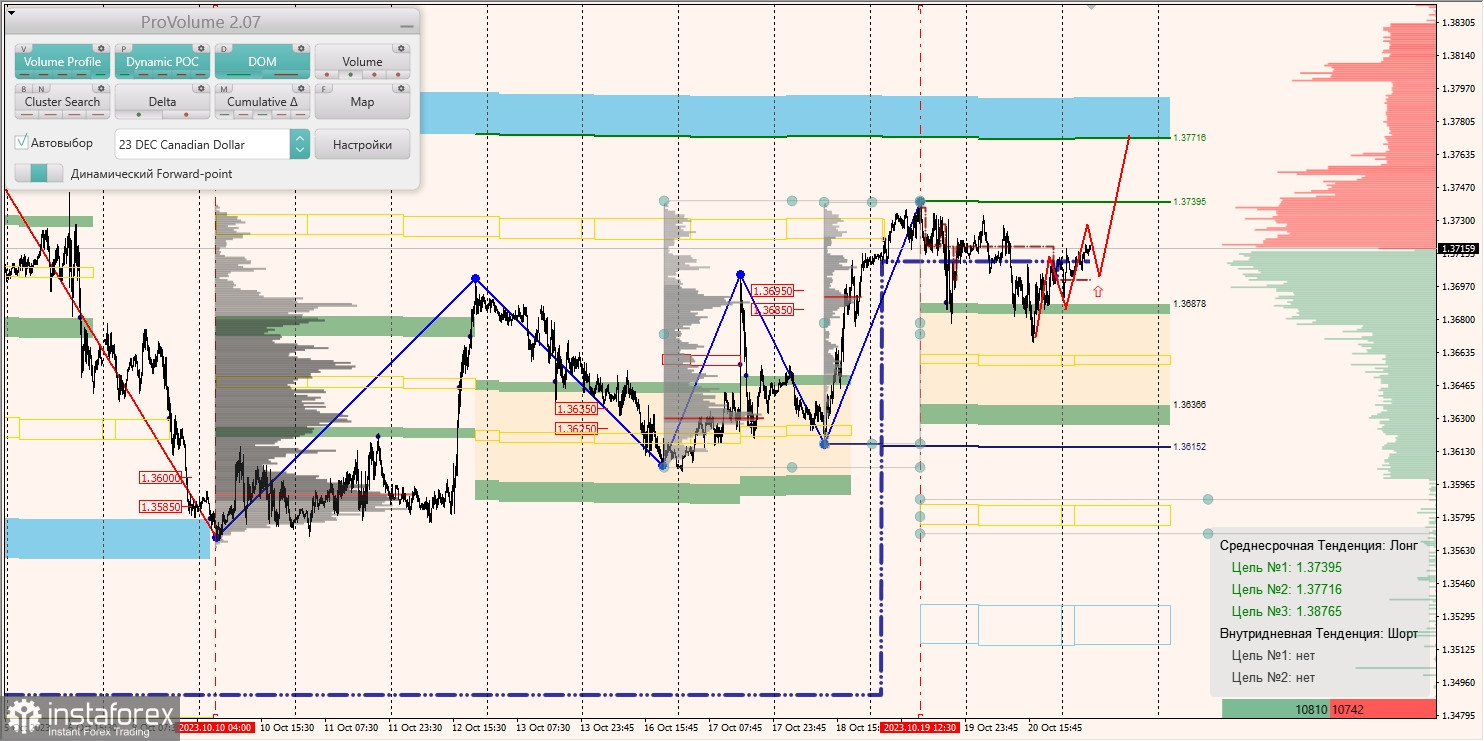Toggle the Cluster Search indicator
Image resolution: width=1484 pixels, height=741 pixels.
click(62, 102)
